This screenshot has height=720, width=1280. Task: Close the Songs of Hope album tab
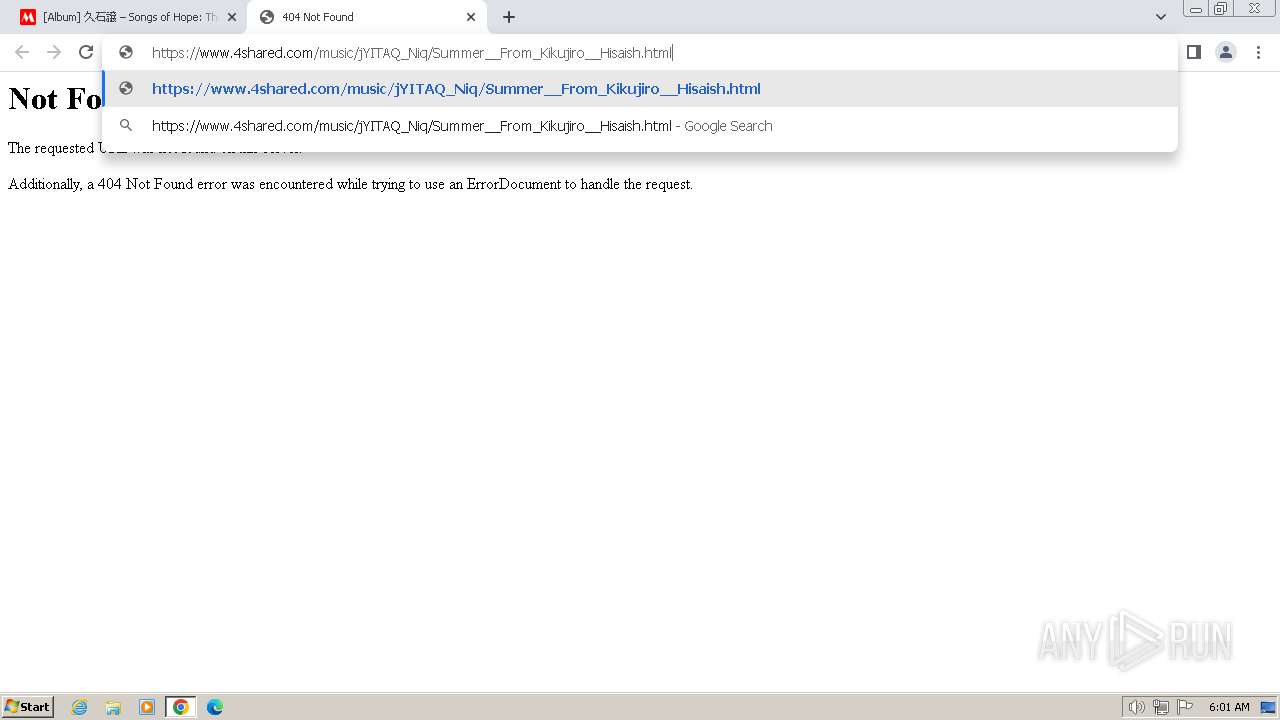point(232,17)
